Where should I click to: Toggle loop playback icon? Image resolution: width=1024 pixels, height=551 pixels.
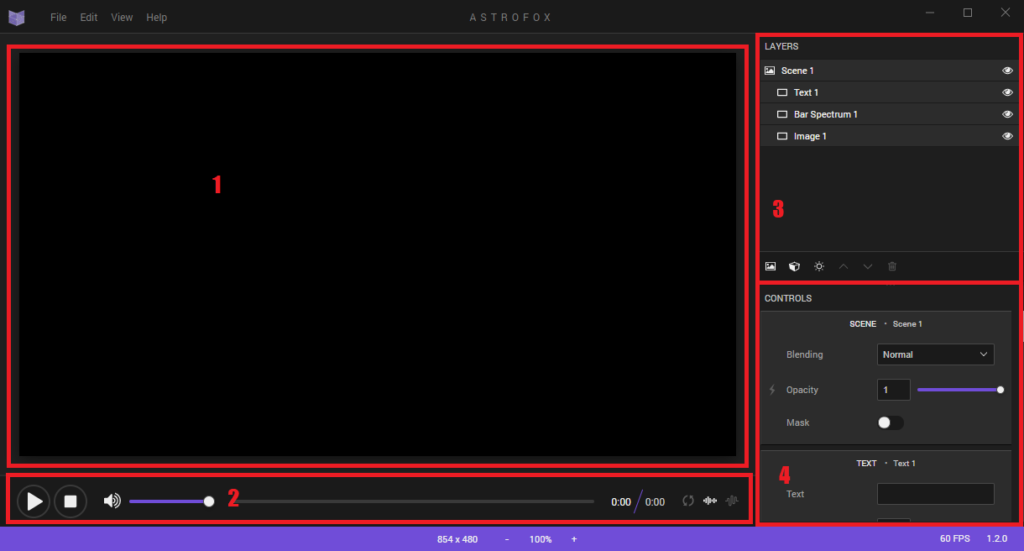click(x=688, y=501)
